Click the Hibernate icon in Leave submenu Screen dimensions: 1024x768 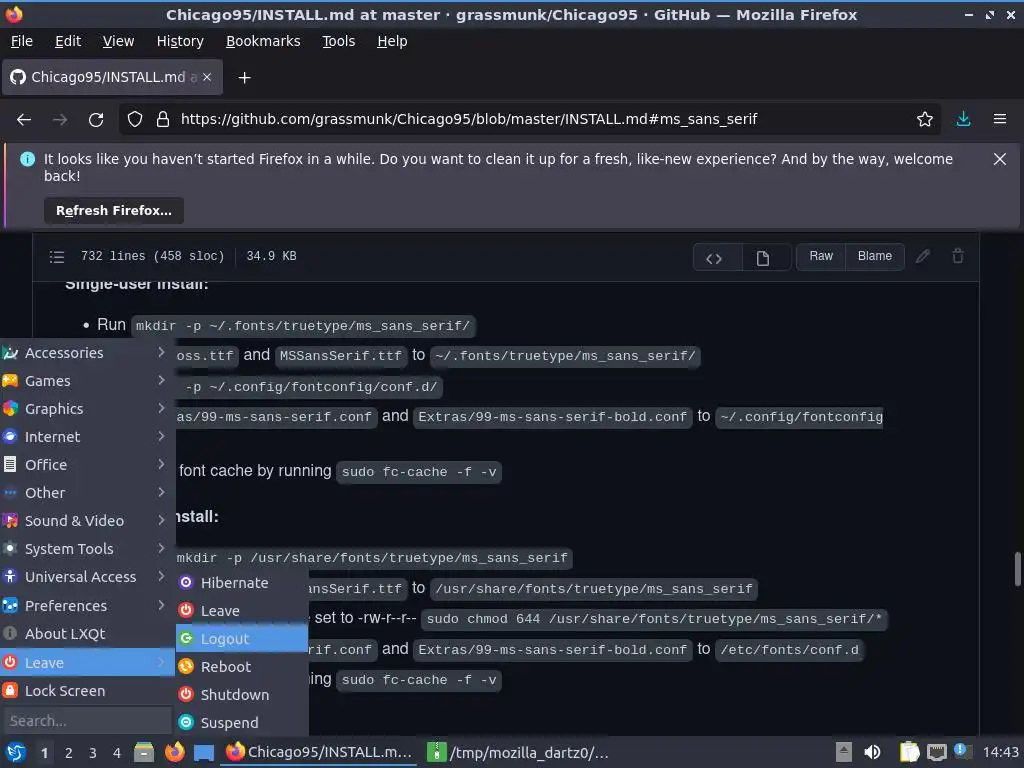coord(186,582)
